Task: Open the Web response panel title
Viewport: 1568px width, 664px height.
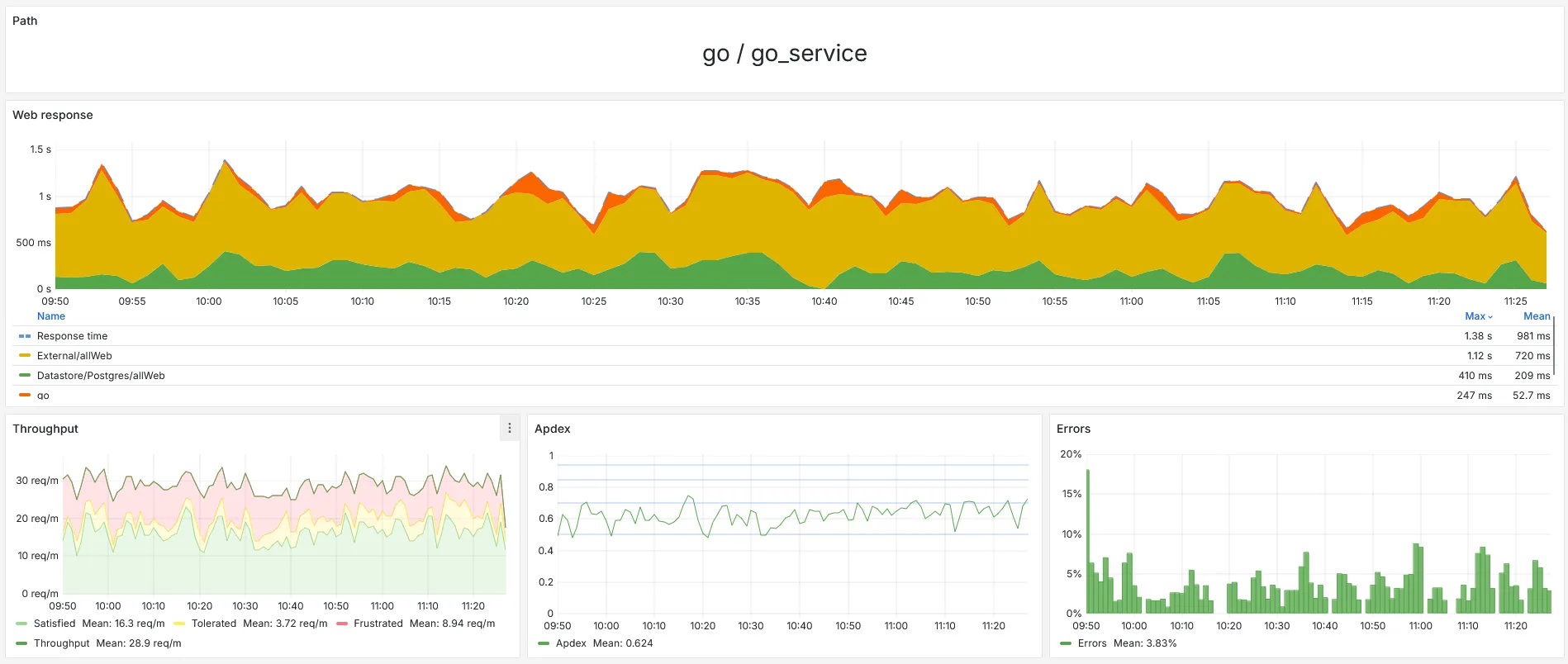Action: (x=53, y=115)
